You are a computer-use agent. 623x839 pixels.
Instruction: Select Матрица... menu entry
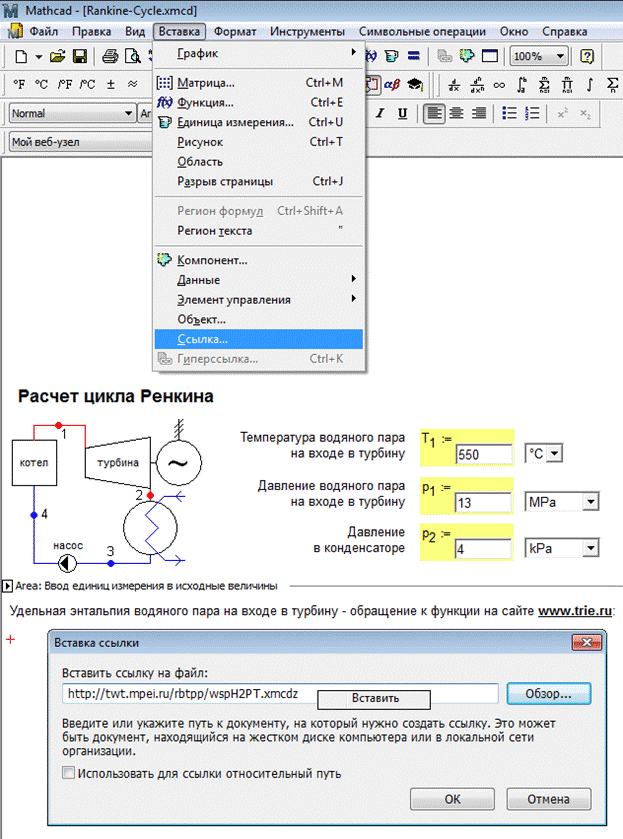point(259,83)
